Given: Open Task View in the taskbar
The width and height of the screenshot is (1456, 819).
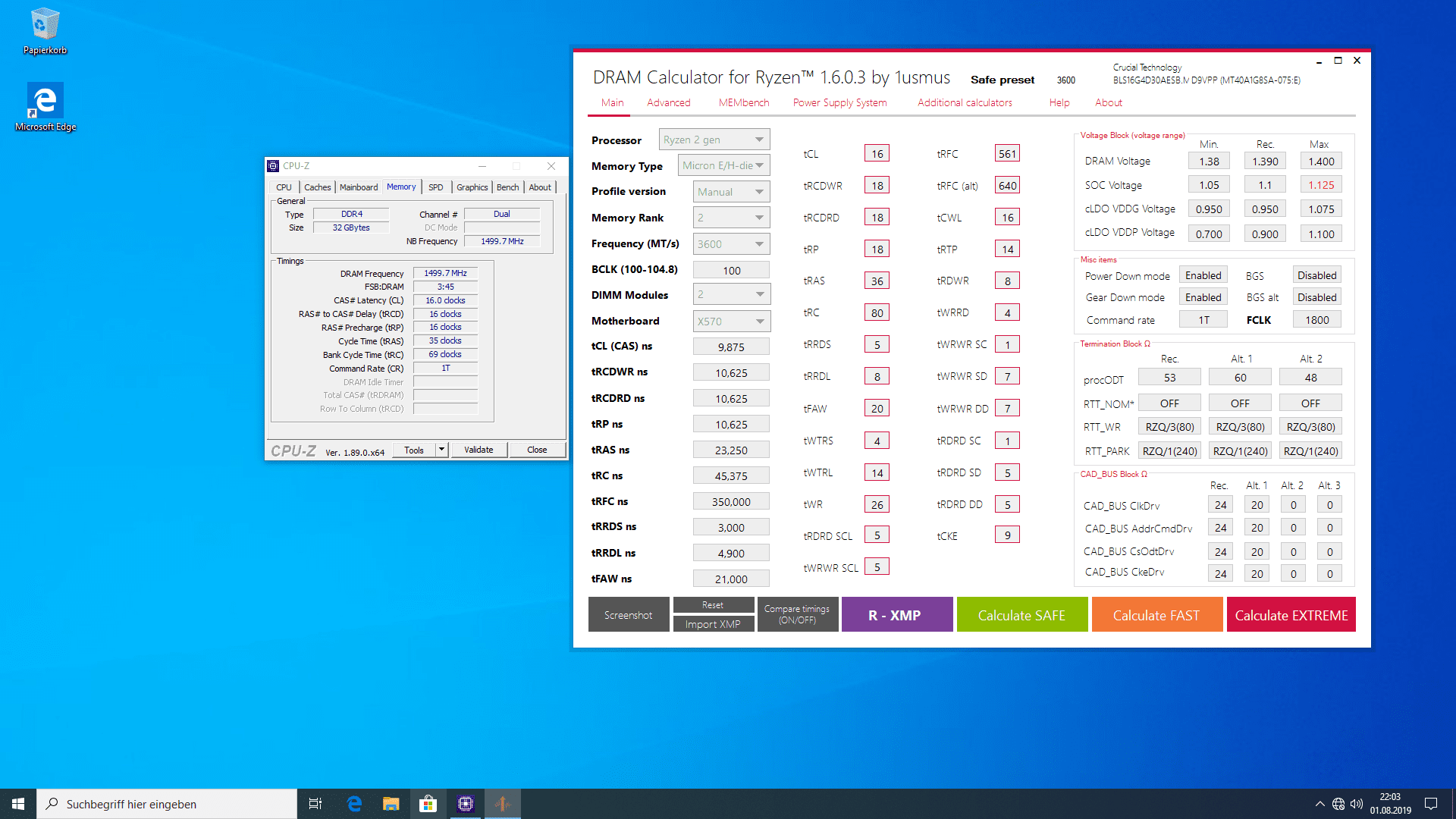Looking at the screenshot, I should tap(315, 804).
